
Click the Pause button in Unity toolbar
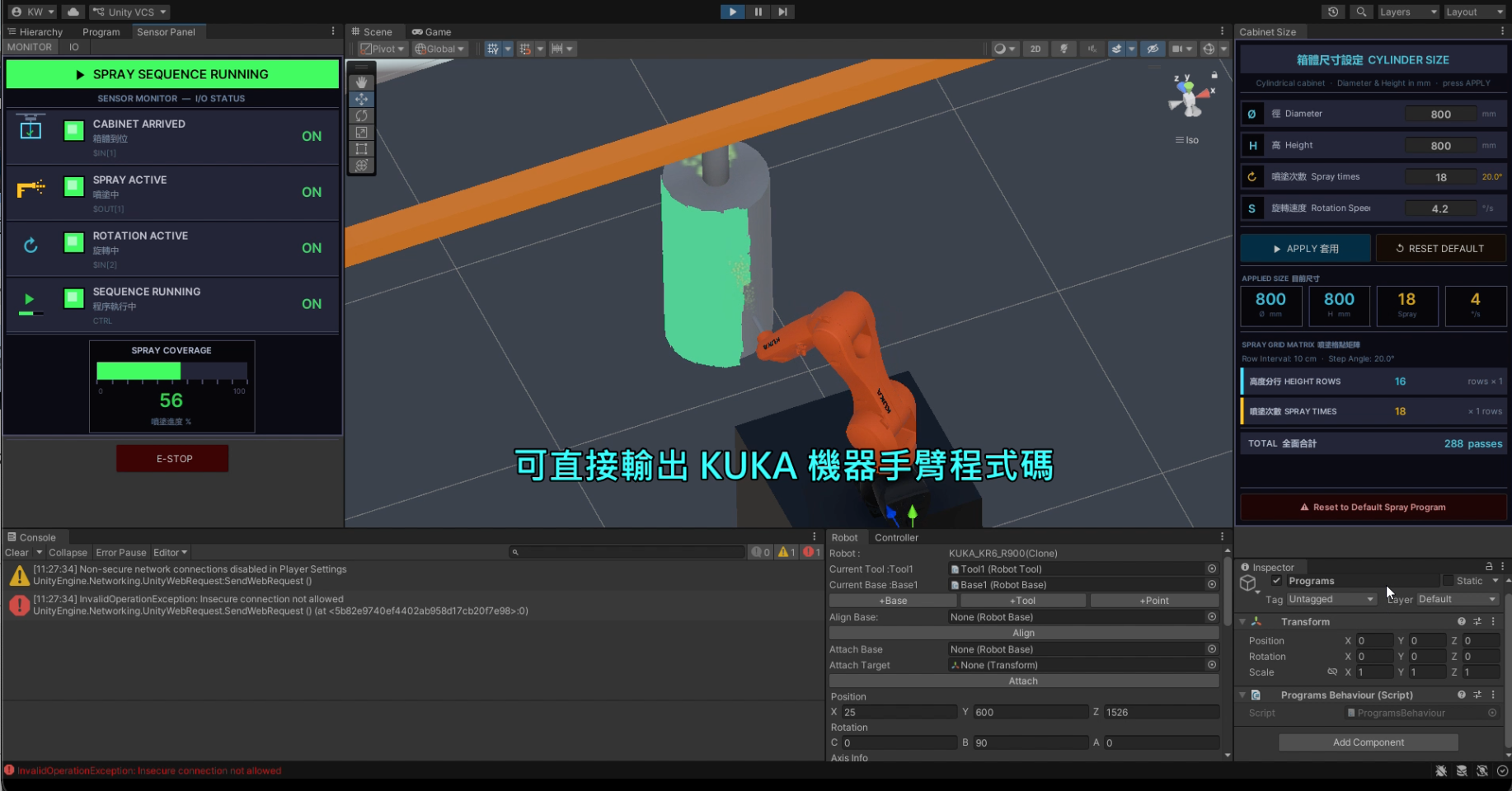pyautogui.click(x=758, y=12)
